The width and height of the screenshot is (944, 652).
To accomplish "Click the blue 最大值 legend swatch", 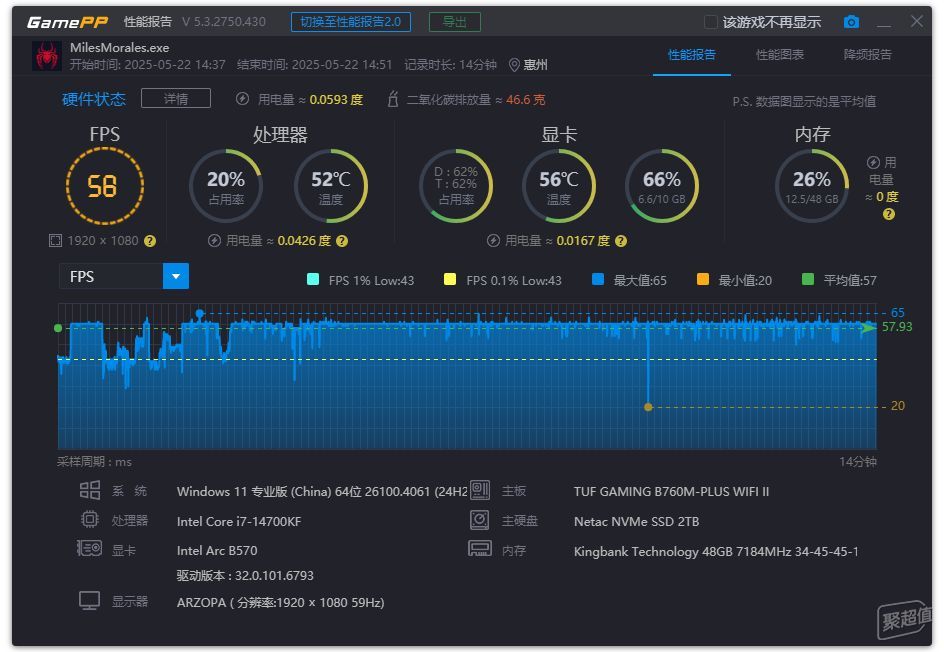I will [x=598, y=279].
